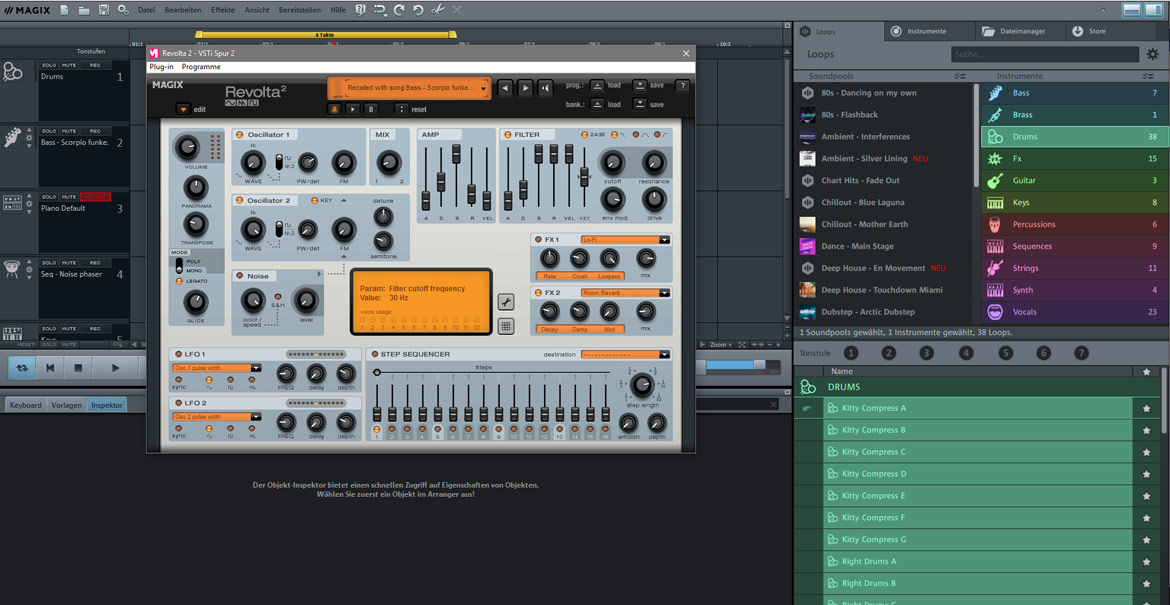This screenshot has width=1170, height=605.
Task: Open the FX 2 Room Reverb dropdown
Action: (664, 293)
